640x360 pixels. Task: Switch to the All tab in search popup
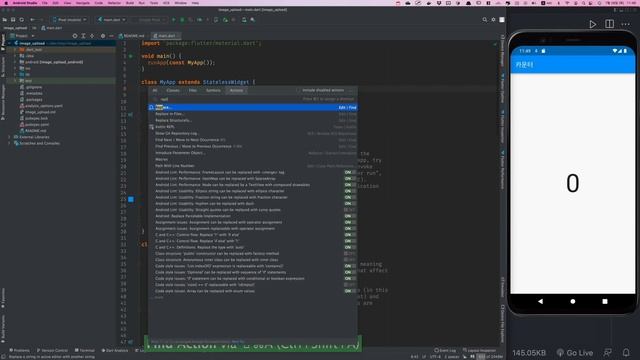tap(155, 90)
